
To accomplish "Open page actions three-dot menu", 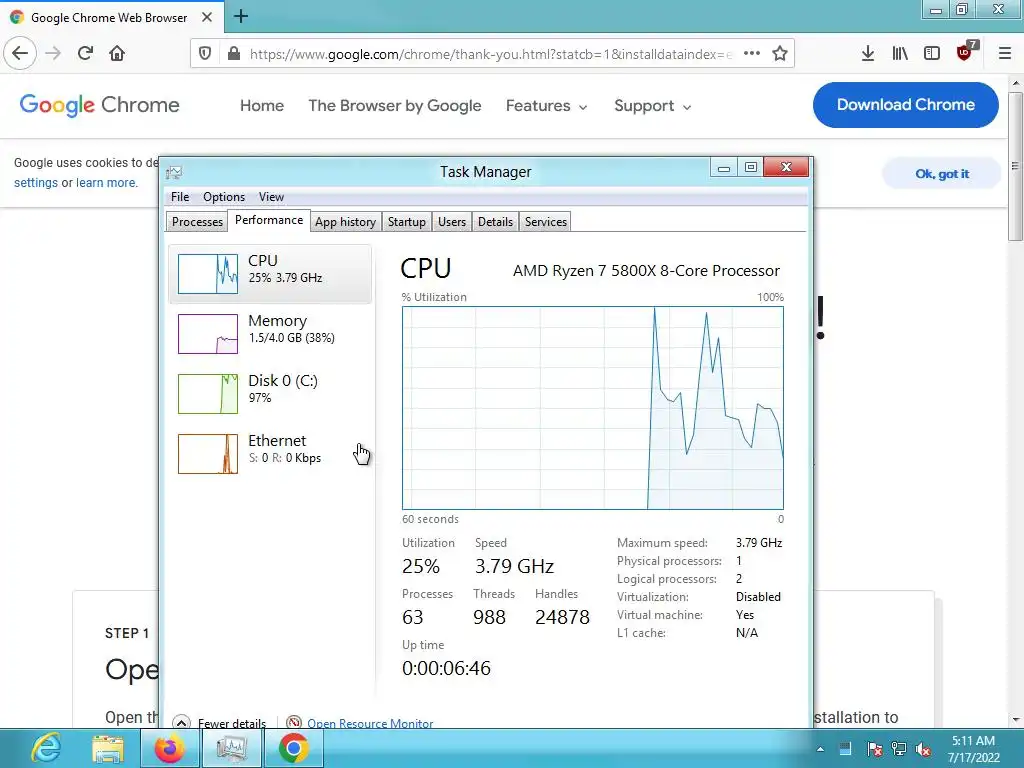I will (x=752, y=54).
